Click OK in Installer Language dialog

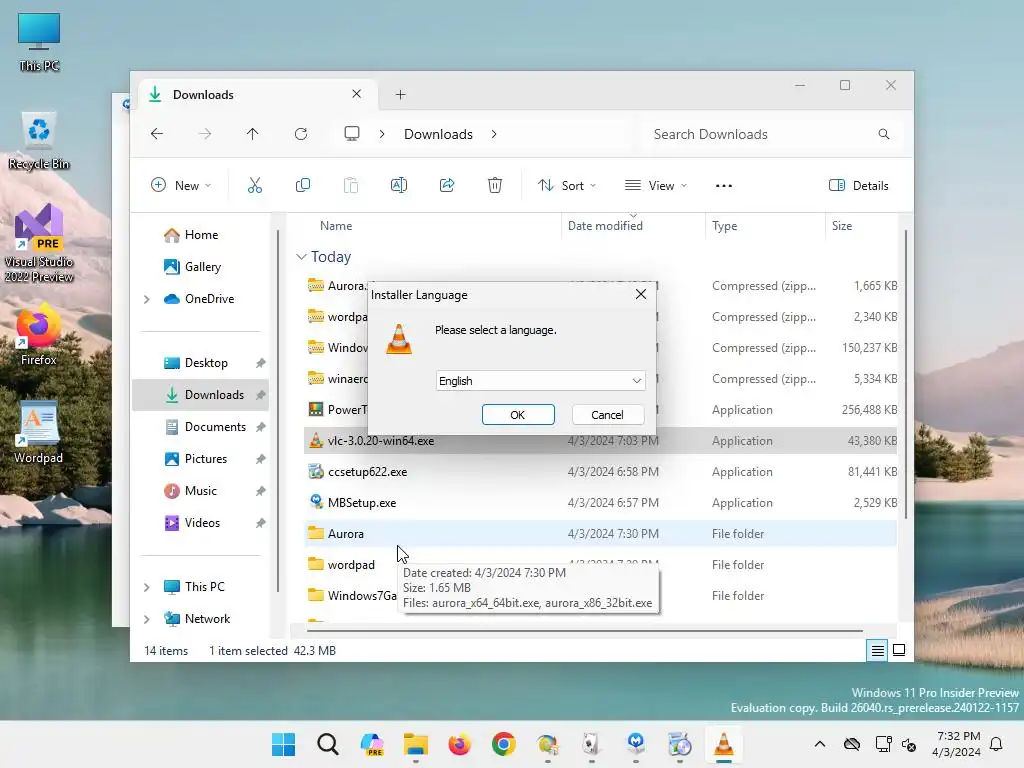pos(518,415)
